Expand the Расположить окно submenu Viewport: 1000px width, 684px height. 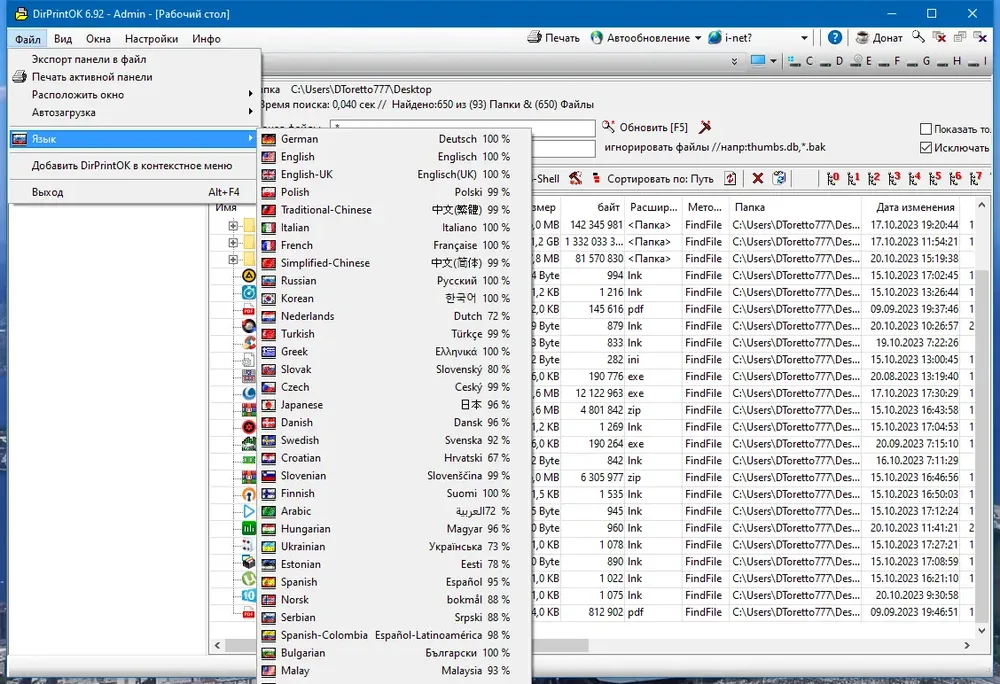[x=135, y=94]
